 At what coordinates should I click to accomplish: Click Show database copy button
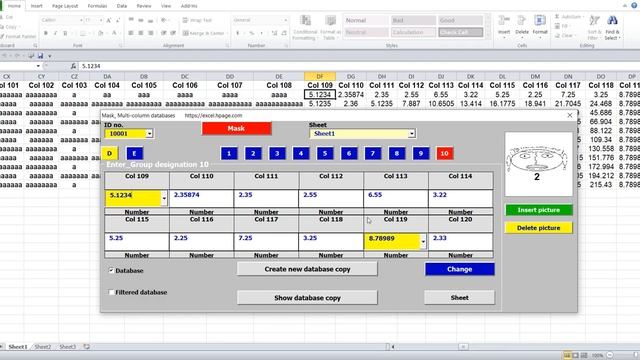pos(307,298)
